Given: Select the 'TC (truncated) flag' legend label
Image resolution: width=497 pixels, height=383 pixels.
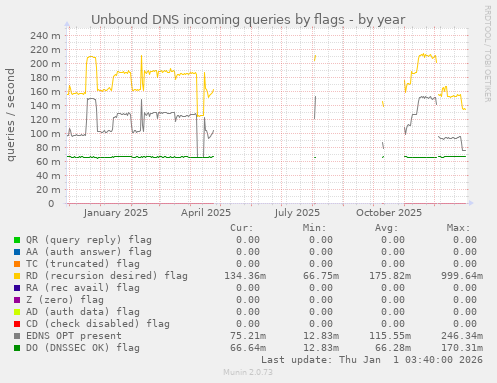Looking at the screenshot, I should tap(83, 264).
